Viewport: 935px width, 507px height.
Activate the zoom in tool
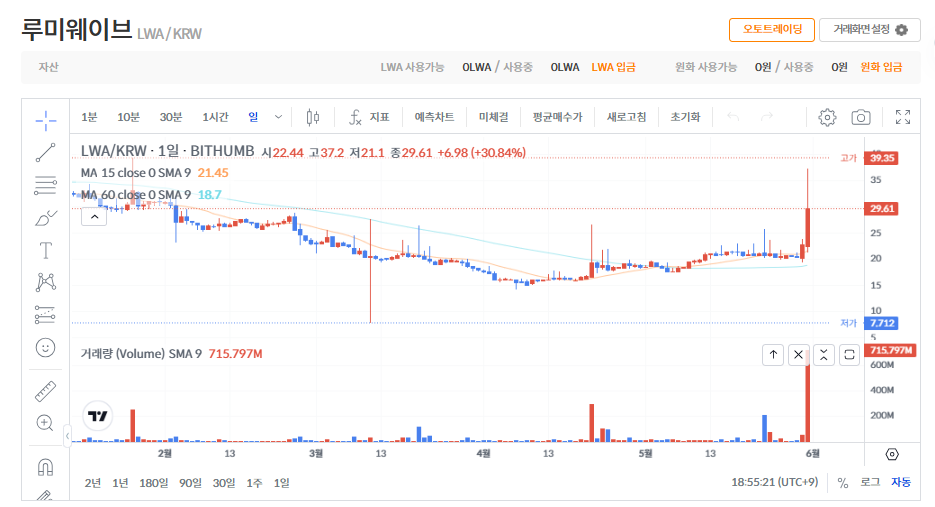45,423
